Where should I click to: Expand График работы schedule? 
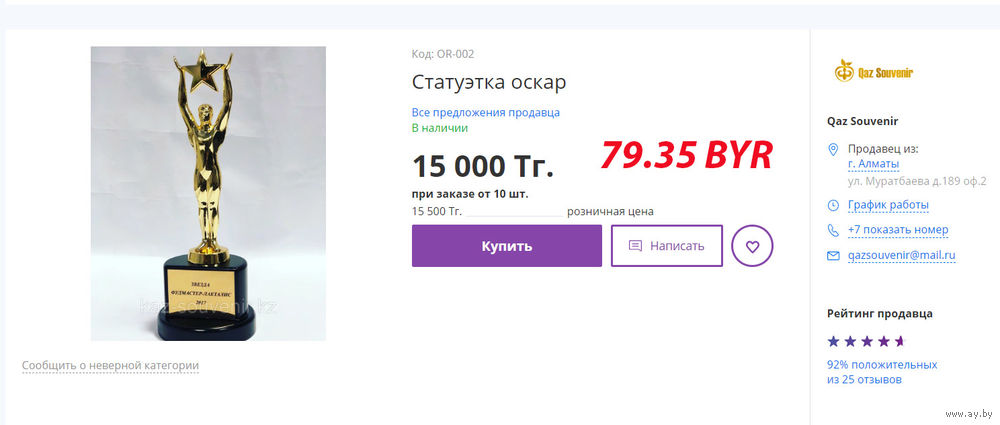[888, 205]
